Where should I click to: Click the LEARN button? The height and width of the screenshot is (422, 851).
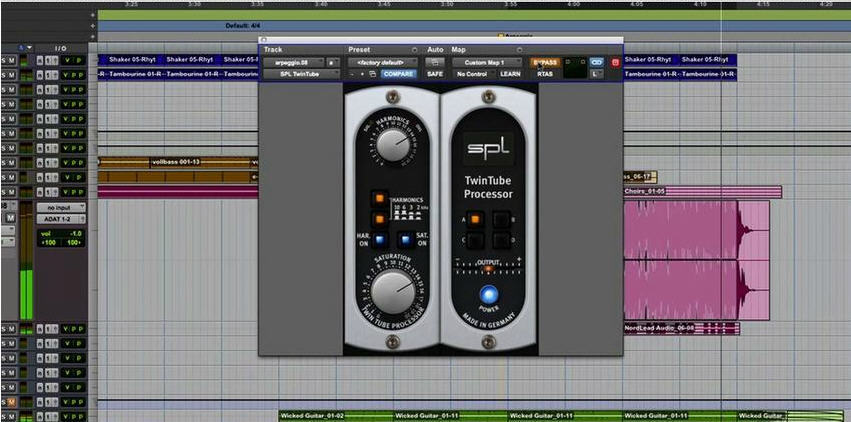click(x=510, y=74)
